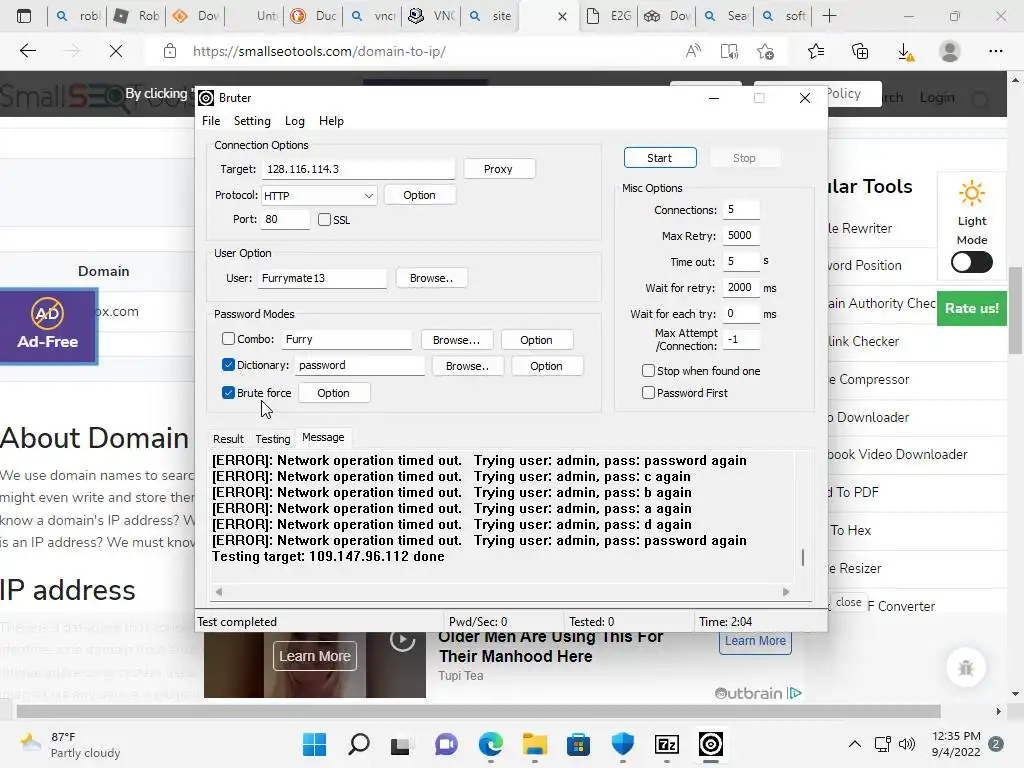Click the Bruter app icon in title bar
1024x768 pixels.
(206, 98)
